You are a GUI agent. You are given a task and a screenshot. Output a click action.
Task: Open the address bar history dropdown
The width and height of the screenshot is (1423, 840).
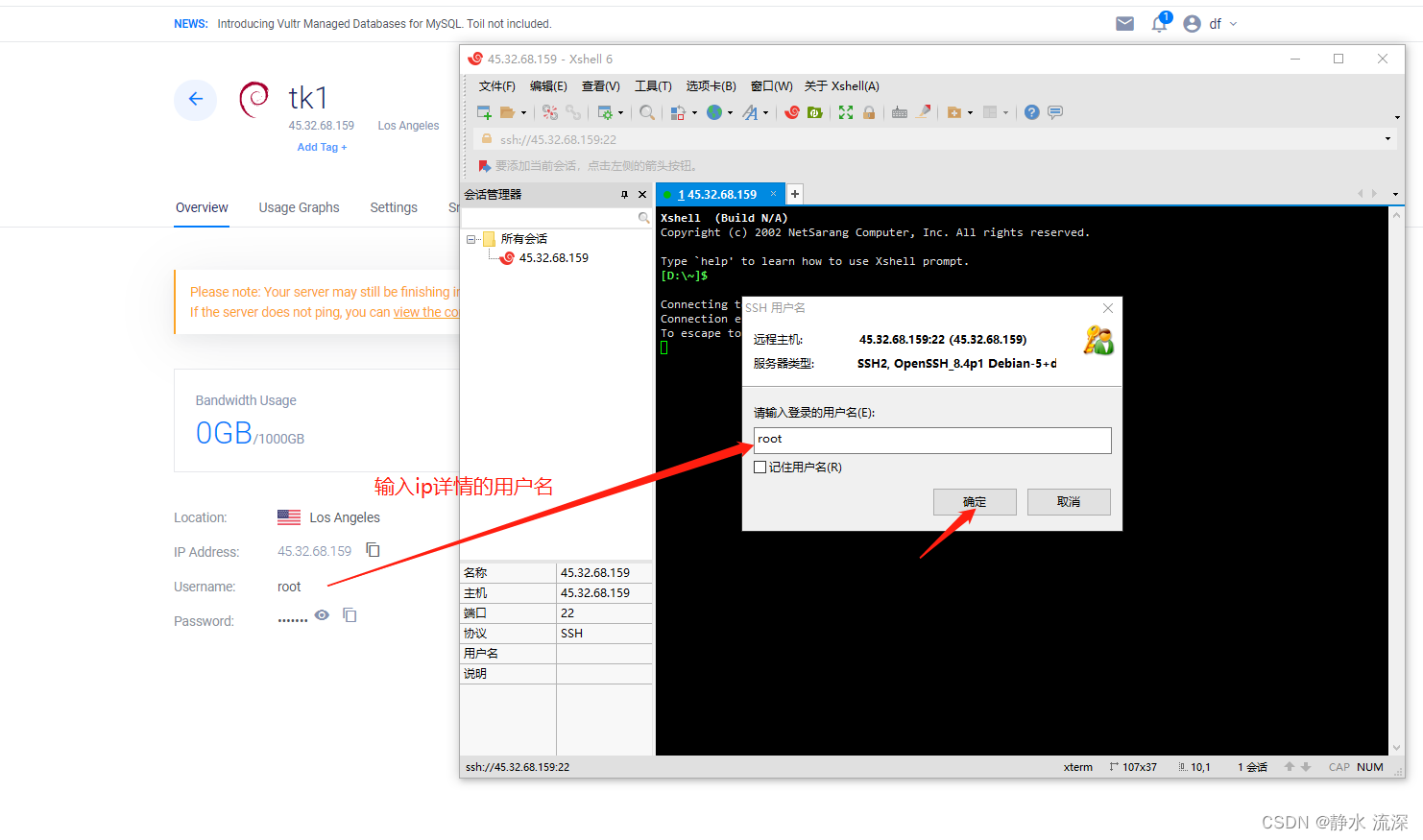point(1387,139)
